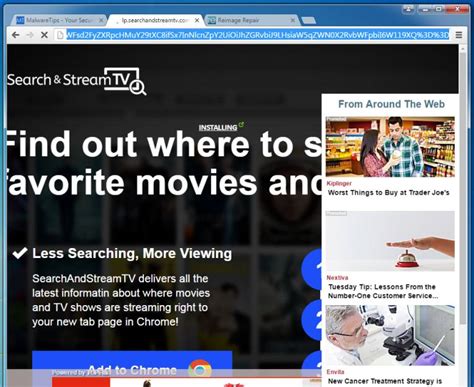Open a new tab
The width and height of the screenshot is (474, 387).
(309, 21)
